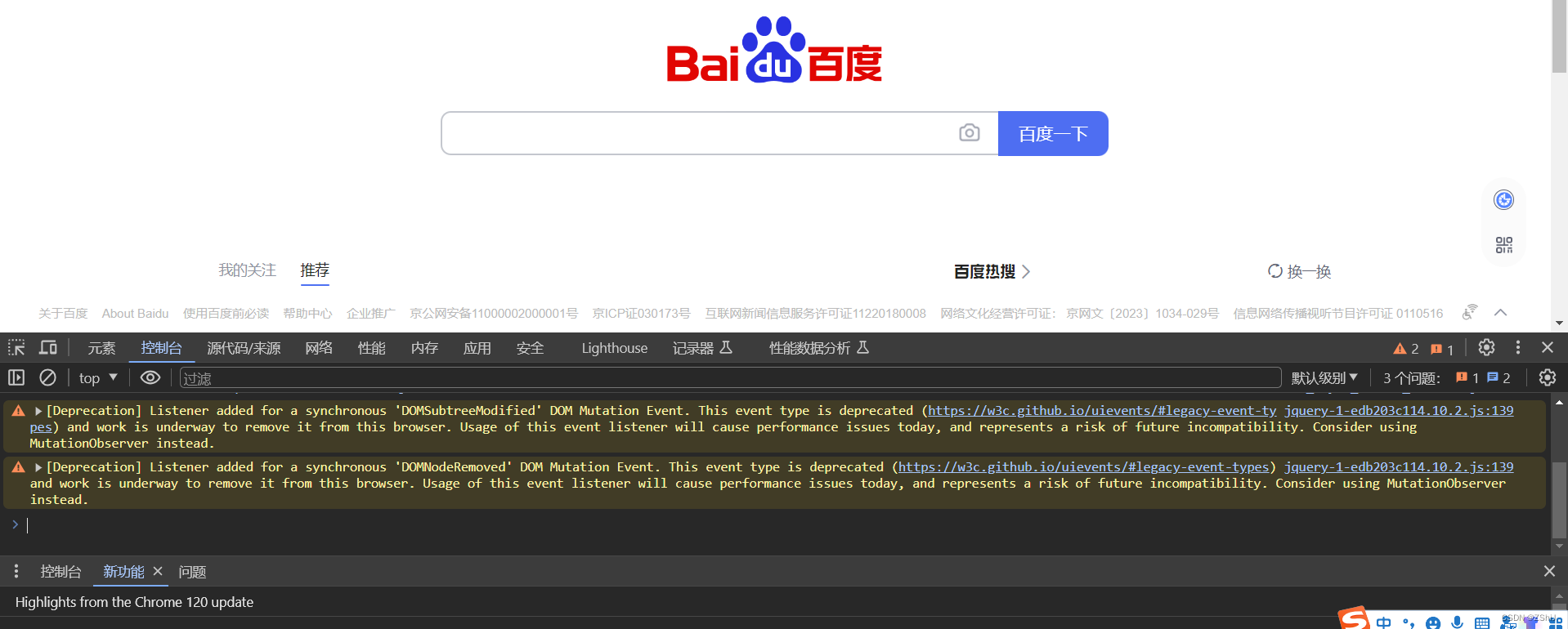
Task: Click Sogou 中 language mode icon
Action: point(1383,622)
